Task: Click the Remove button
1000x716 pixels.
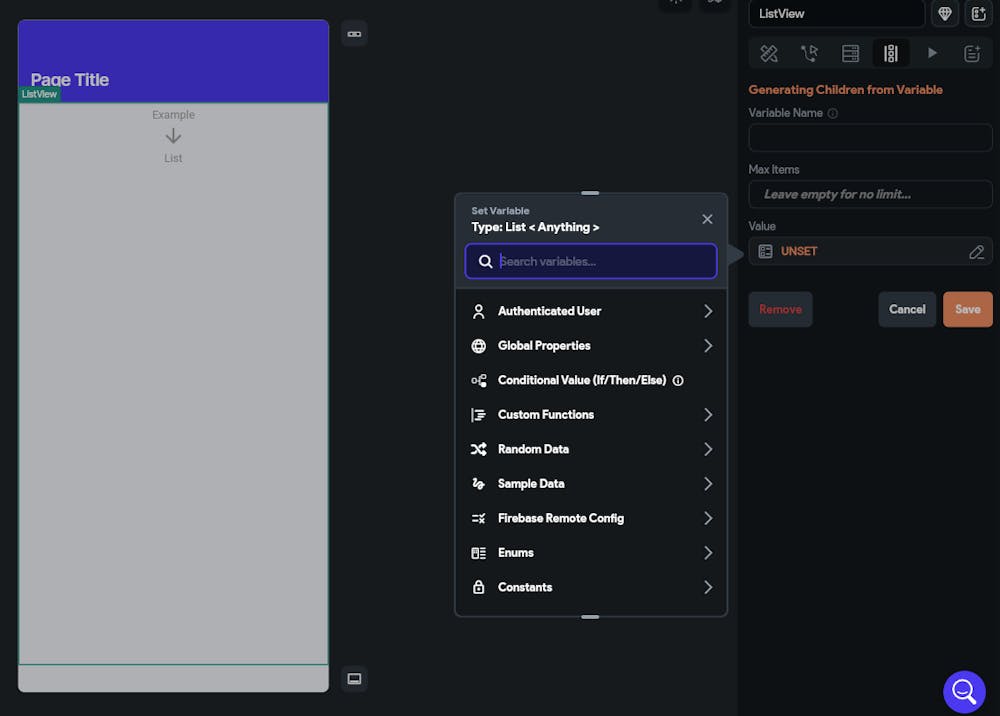Action: (x=780, y=309)
